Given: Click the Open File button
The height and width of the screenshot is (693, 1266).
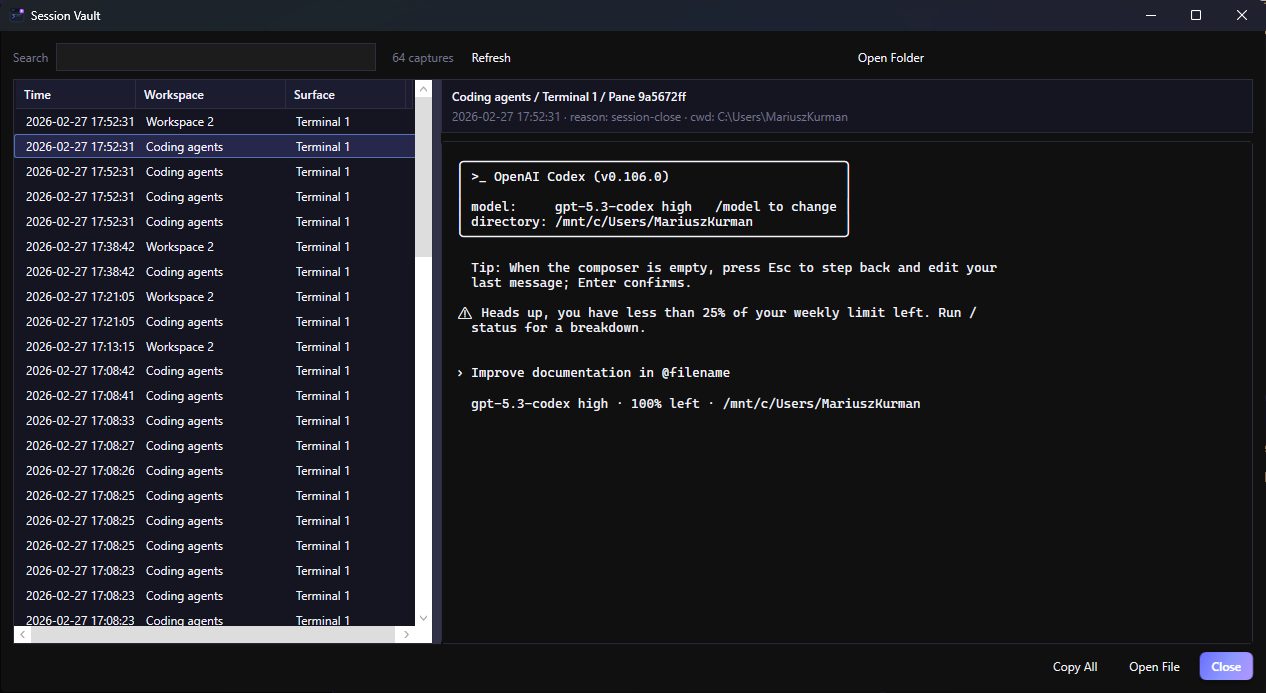Looking at the screenshot, I should (1154, 667).
